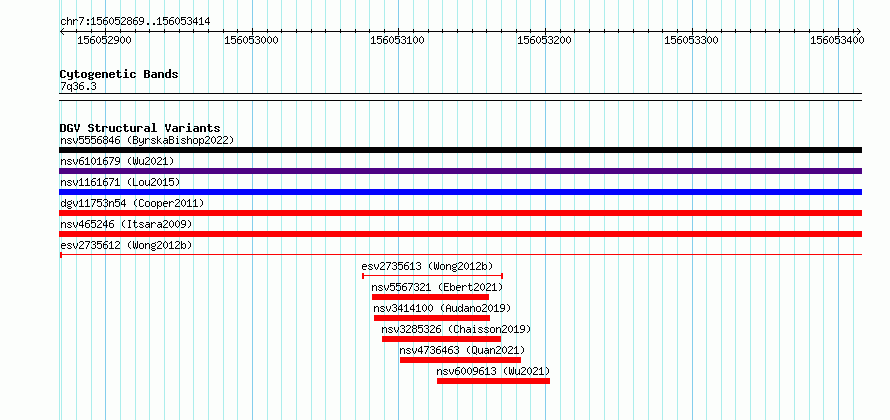Click the red dgv11753n54 variant bar

tap(460, 213)
